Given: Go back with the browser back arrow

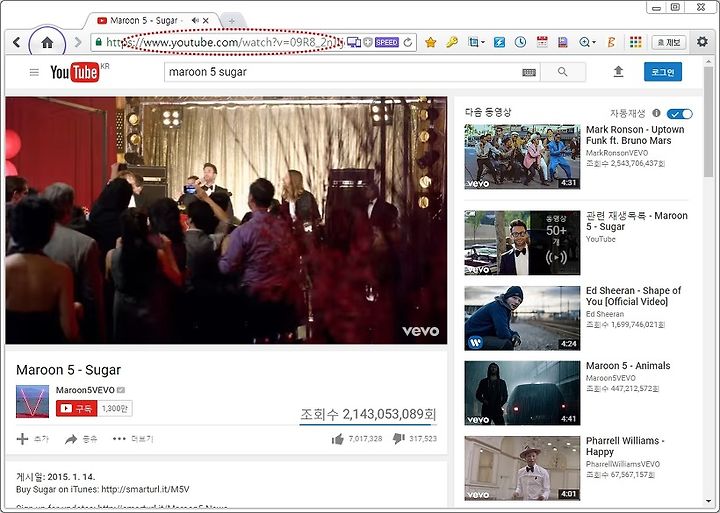Looking at the screenshot, I should tap(17, 42).
